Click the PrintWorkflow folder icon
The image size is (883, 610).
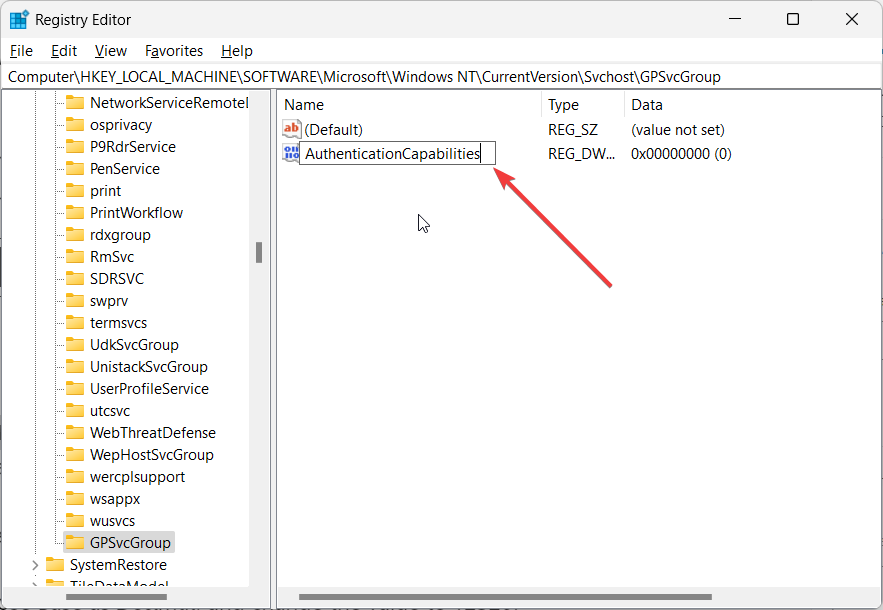74,212
